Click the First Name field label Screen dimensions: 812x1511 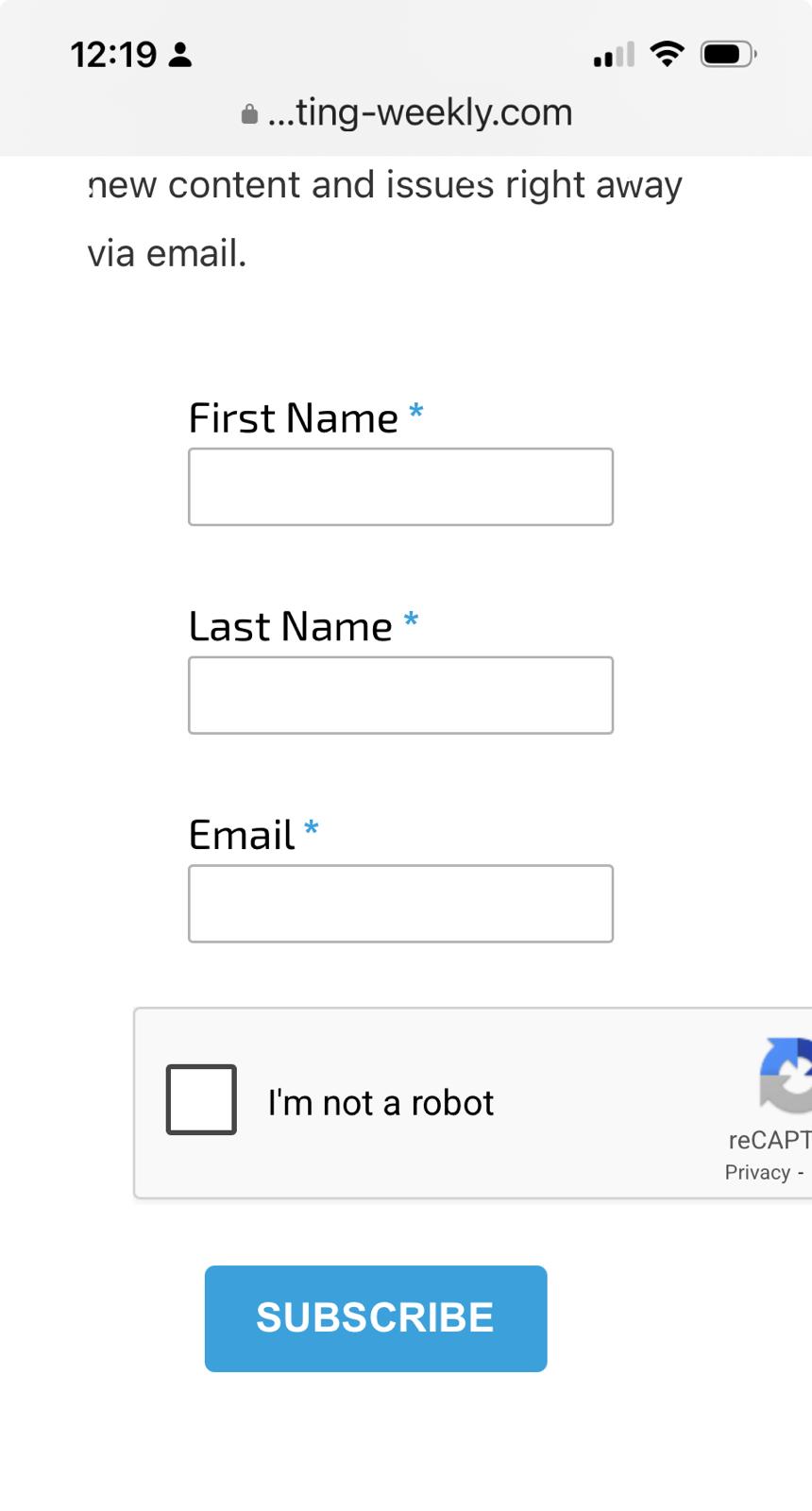[294, 418]
